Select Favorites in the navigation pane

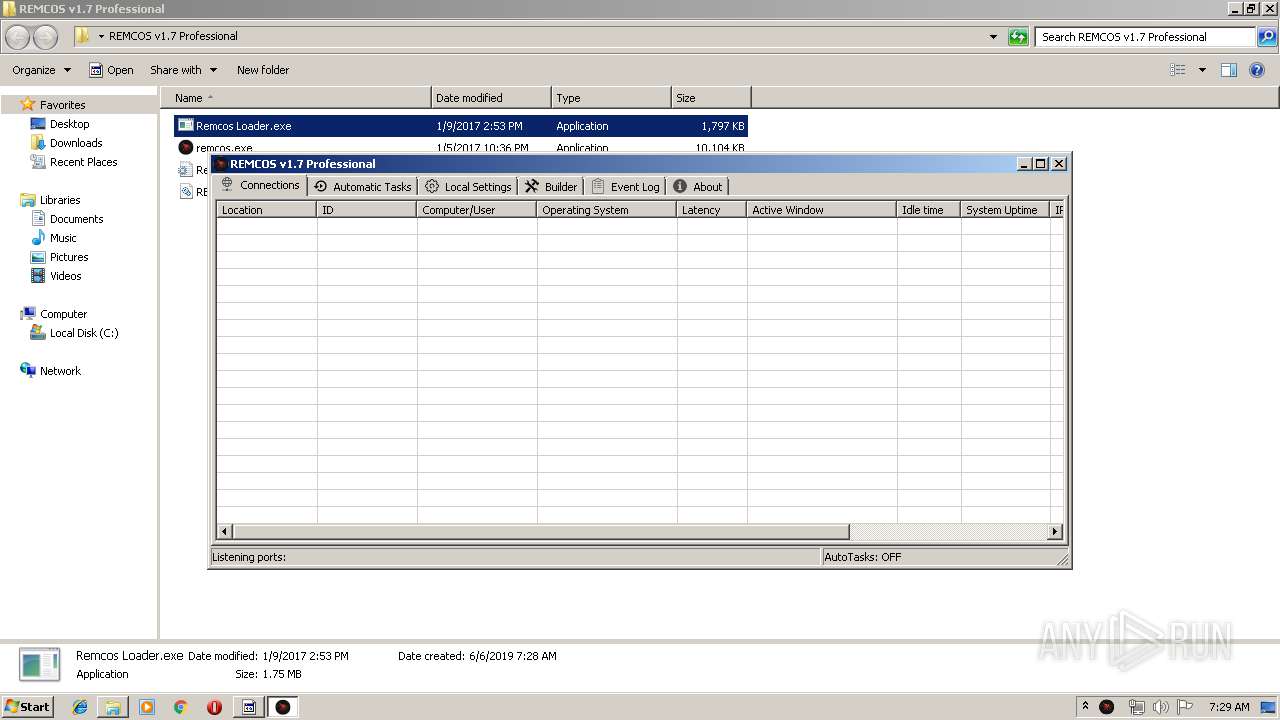click(62, 105)
